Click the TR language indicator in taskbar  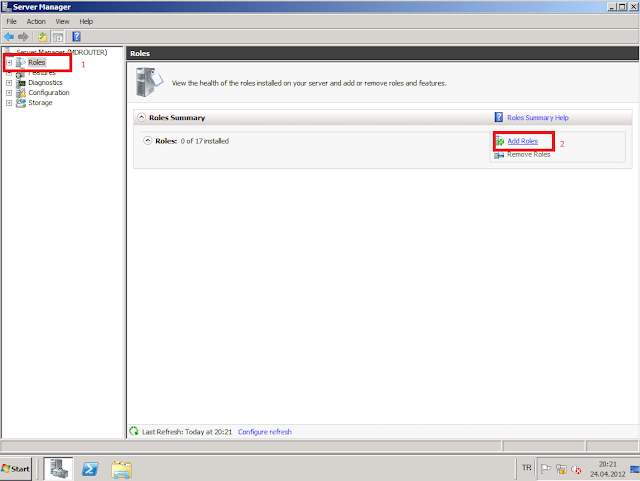[x=526, y=468]
